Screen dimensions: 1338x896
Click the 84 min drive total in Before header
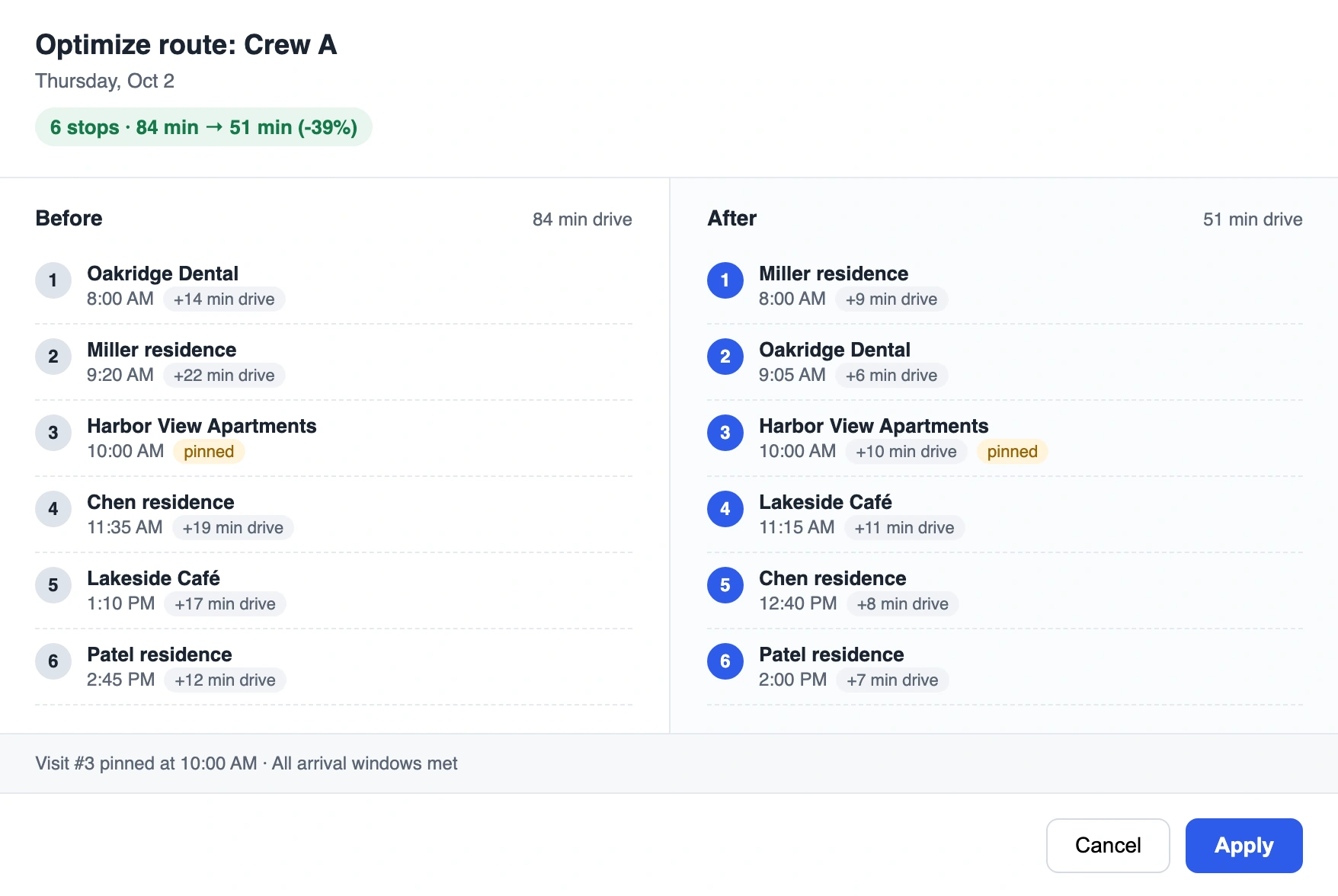(582, 219)
